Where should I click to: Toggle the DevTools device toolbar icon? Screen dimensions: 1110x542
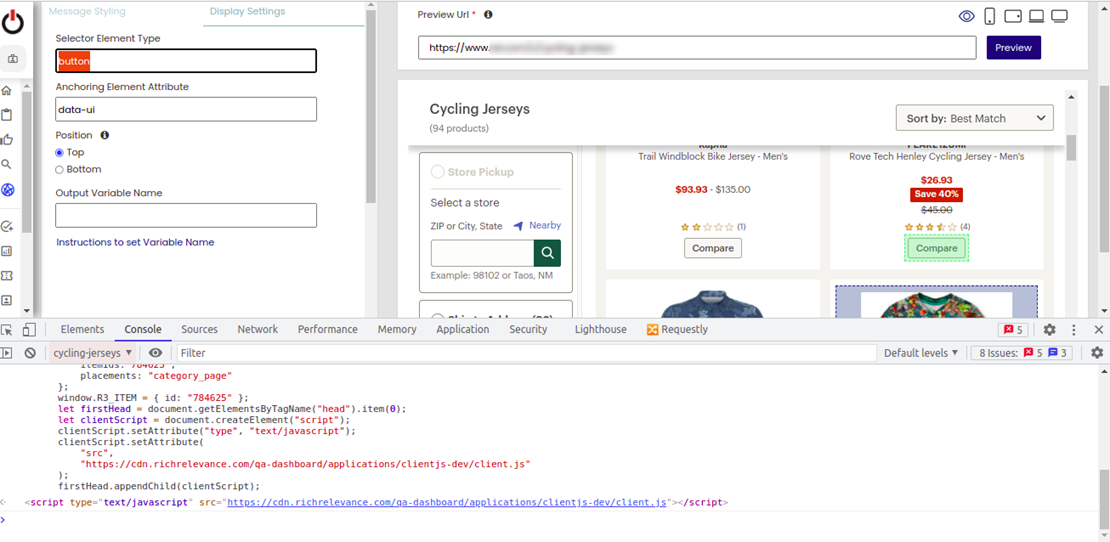tap(29, 330)
